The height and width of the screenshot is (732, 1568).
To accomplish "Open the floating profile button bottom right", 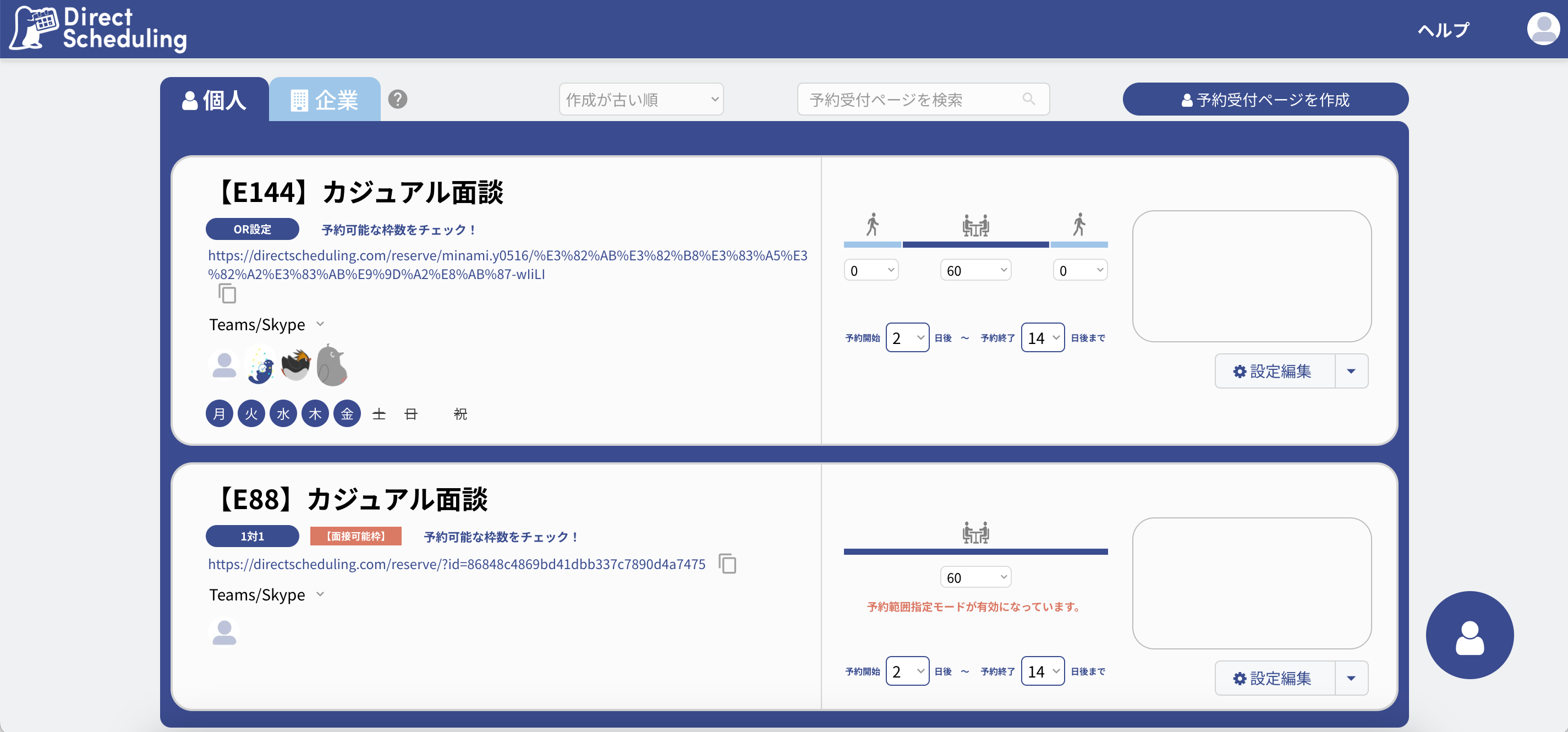I will pyautogui.click(x=1470, y=635).
